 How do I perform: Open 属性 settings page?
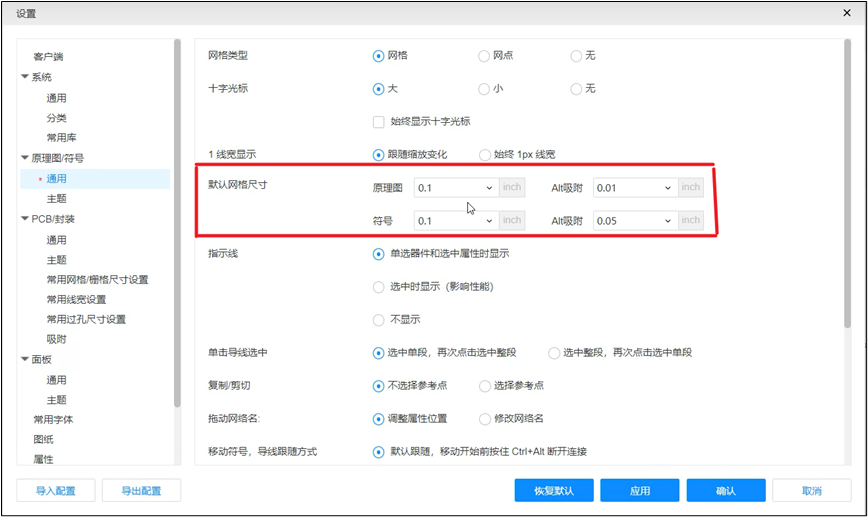[x=43, y=459]
